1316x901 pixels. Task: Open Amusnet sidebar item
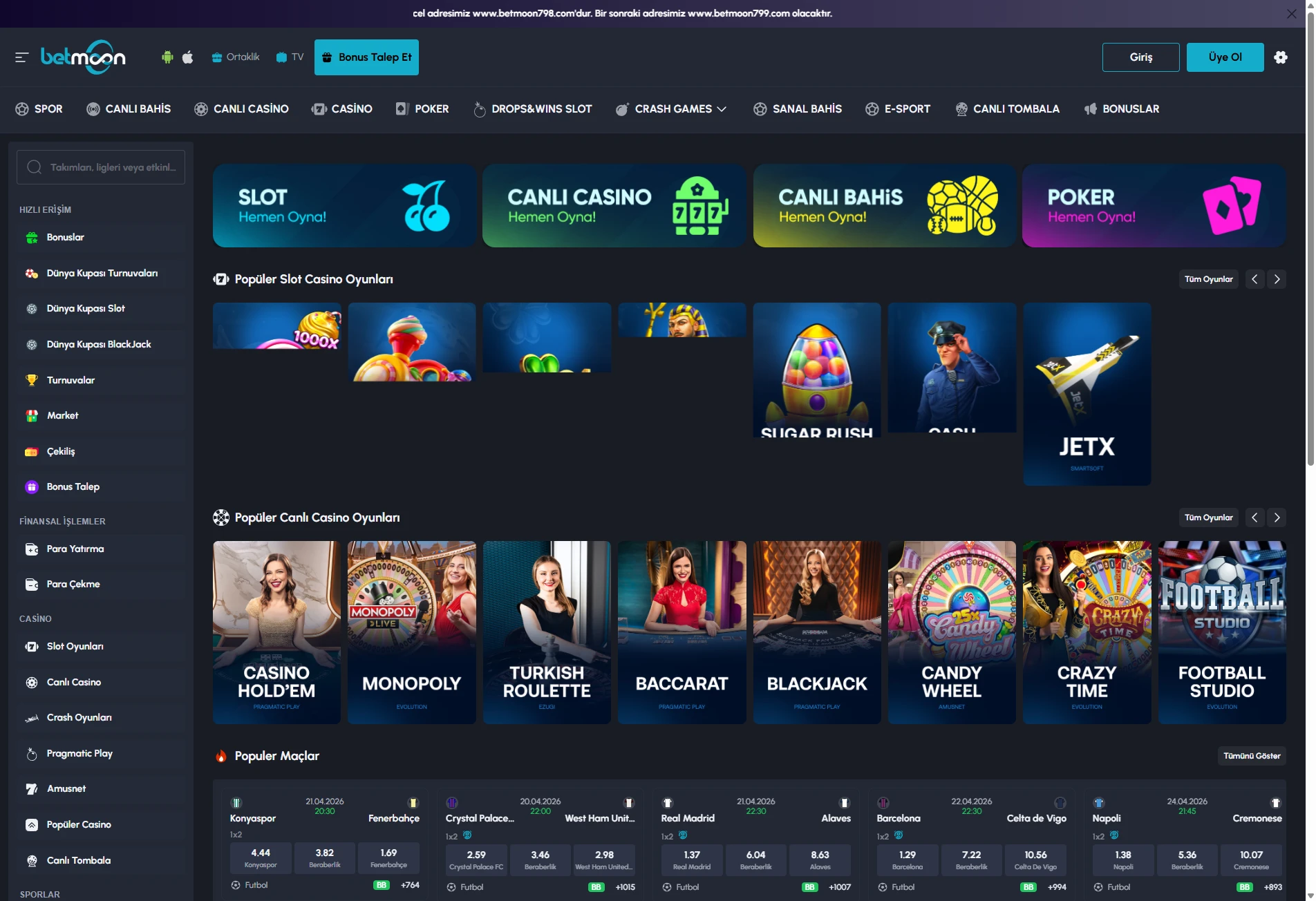(101, 789)
